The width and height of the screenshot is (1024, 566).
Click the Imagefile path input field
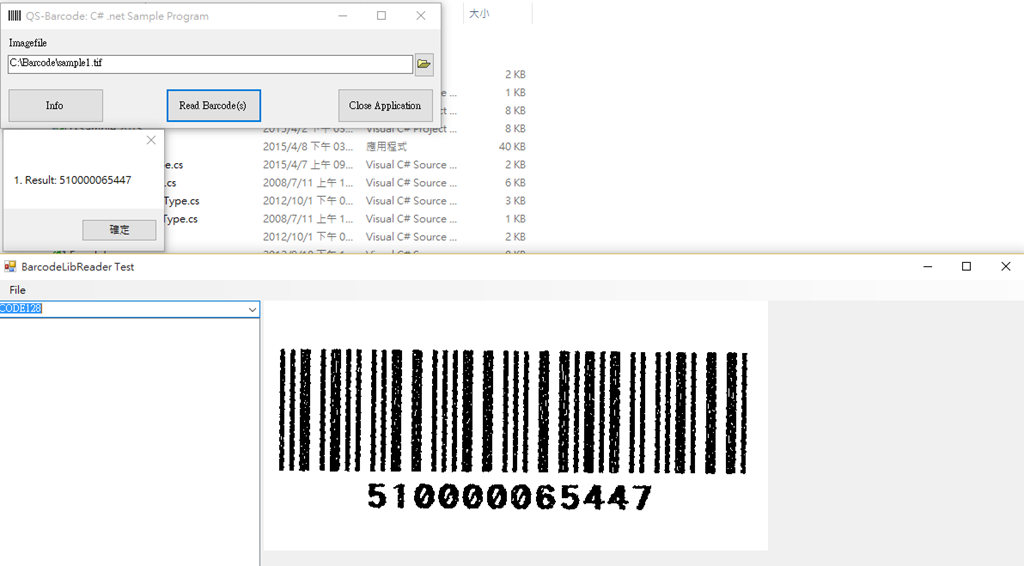click(x=210, y=63)
